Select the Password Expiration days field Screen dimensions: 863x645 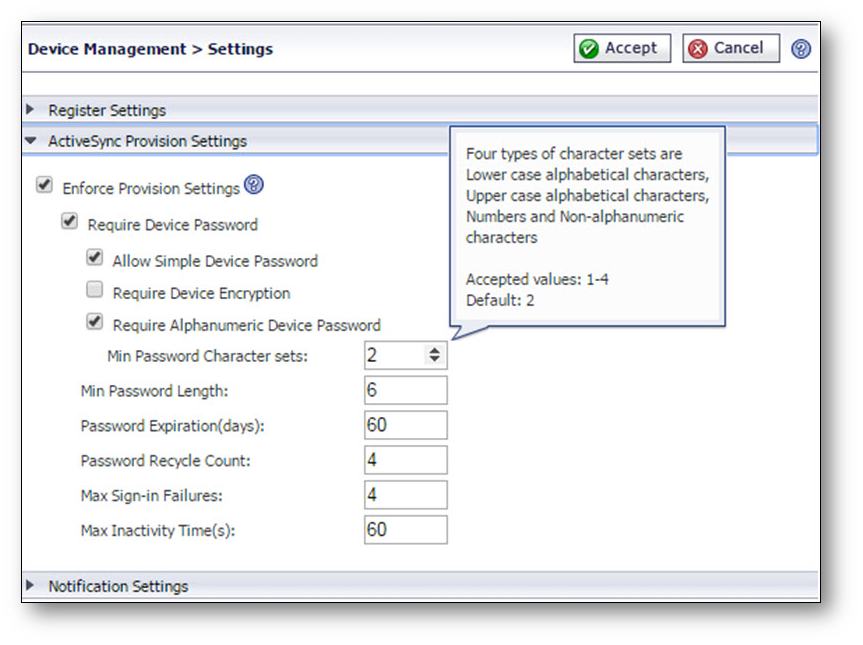point(405,425)
